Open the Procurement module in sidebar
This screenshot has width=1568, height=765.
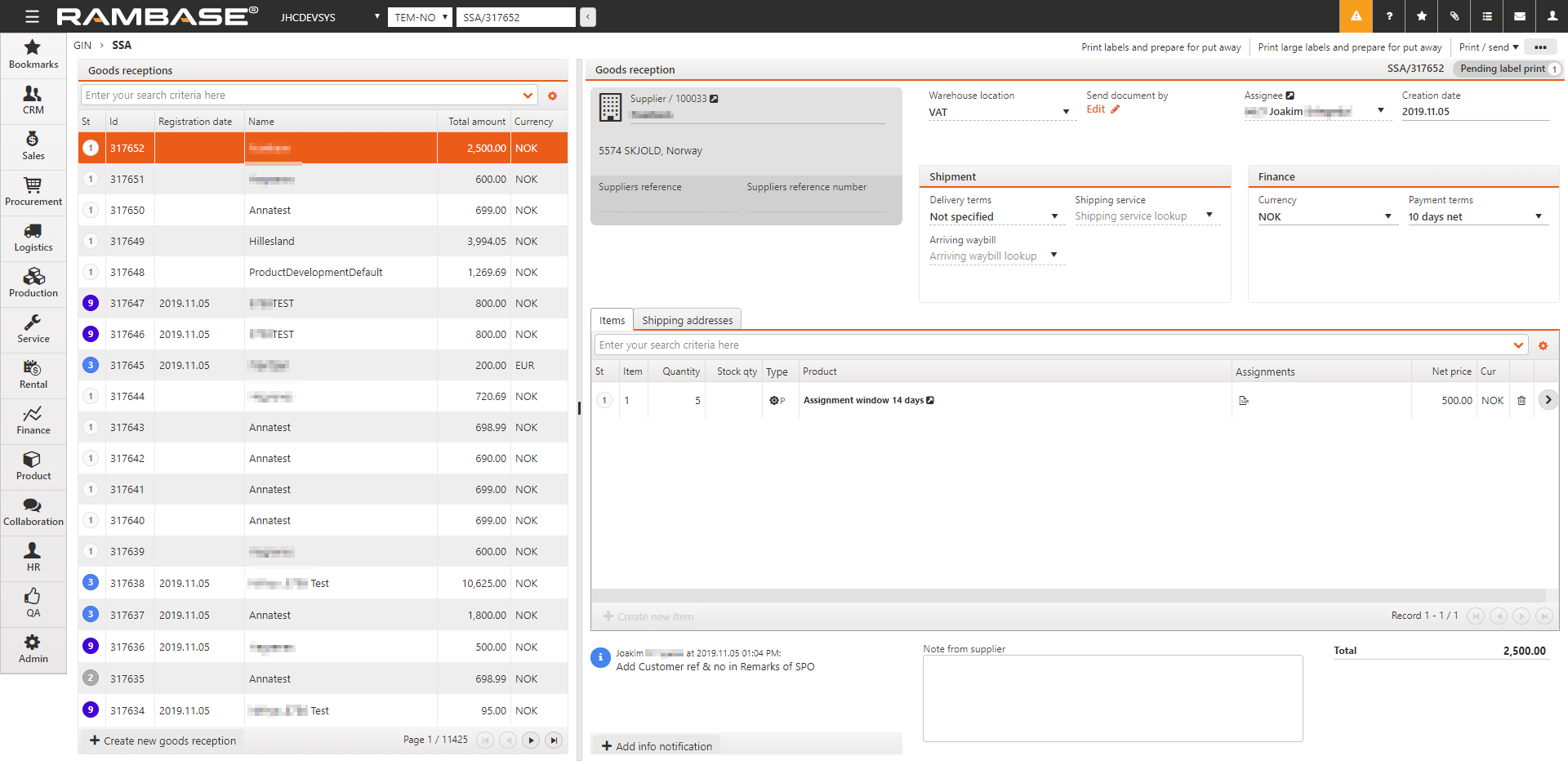tap(33, 192)
